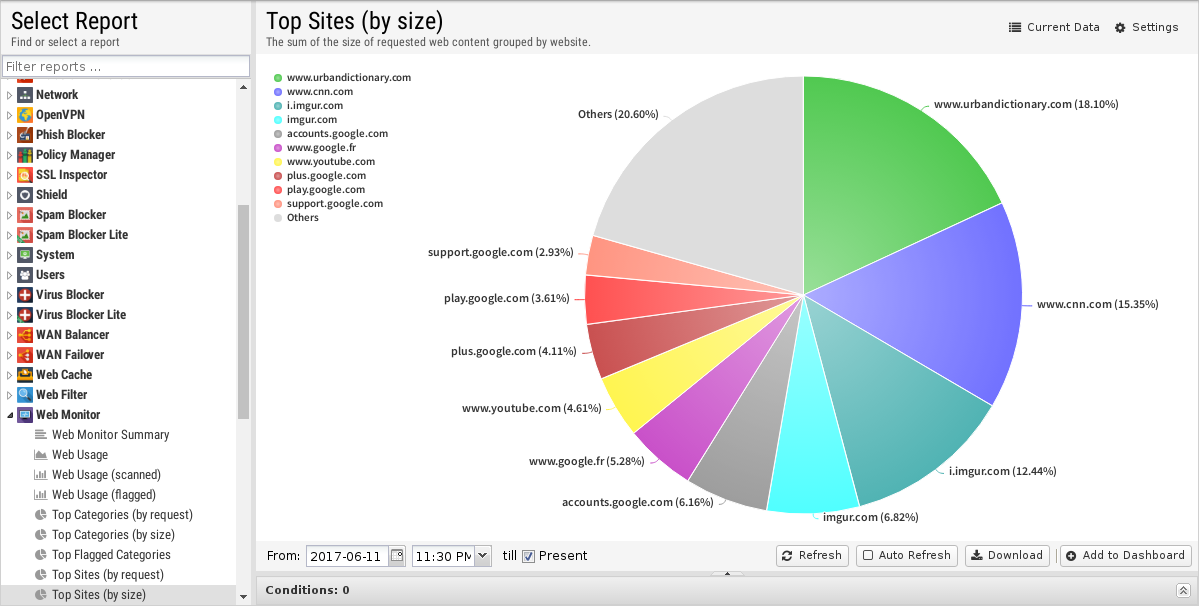Click the Download button

point(1007,556)
